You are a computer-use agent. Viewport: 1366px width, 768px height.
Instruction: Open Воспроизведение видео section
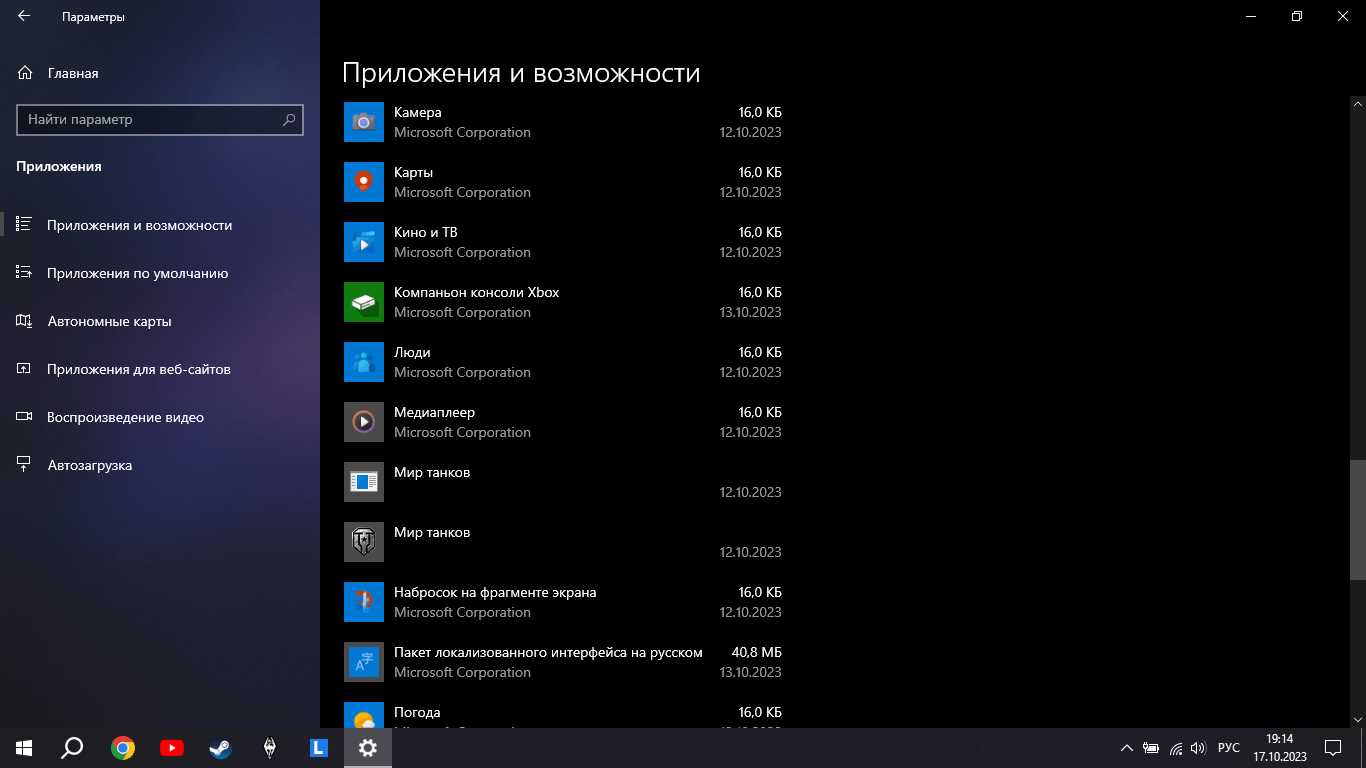tap(160, 417)
